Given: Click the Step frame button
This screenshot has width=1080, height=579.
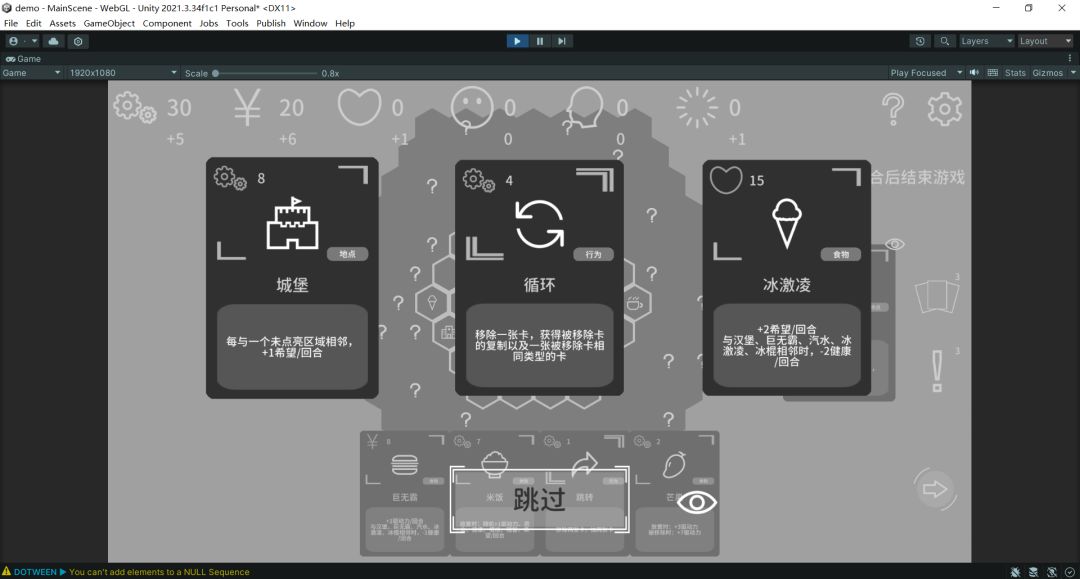Looking at the screenshot, I should click(x=562, y=41).
